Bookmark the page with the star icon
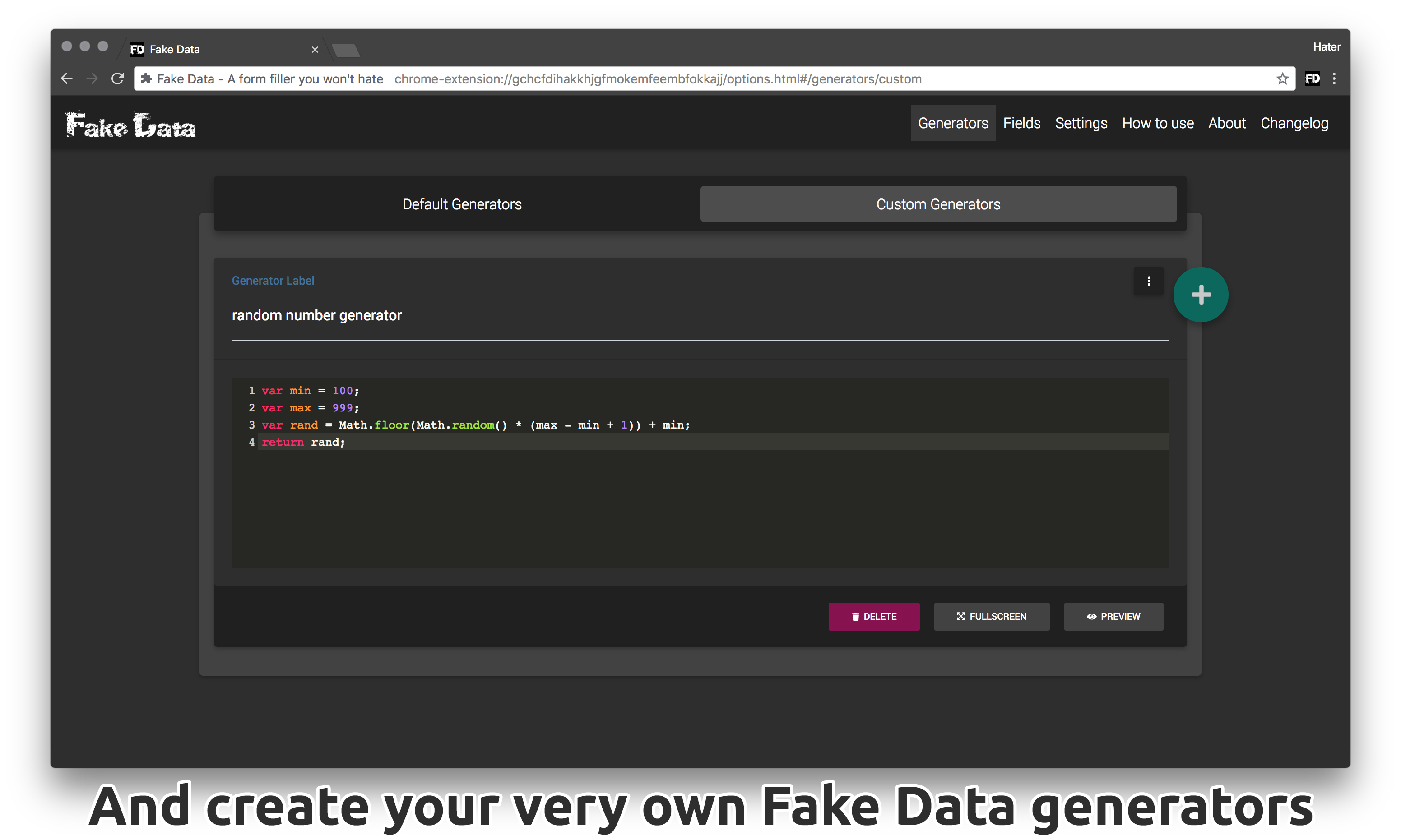 coord(1282,78)
